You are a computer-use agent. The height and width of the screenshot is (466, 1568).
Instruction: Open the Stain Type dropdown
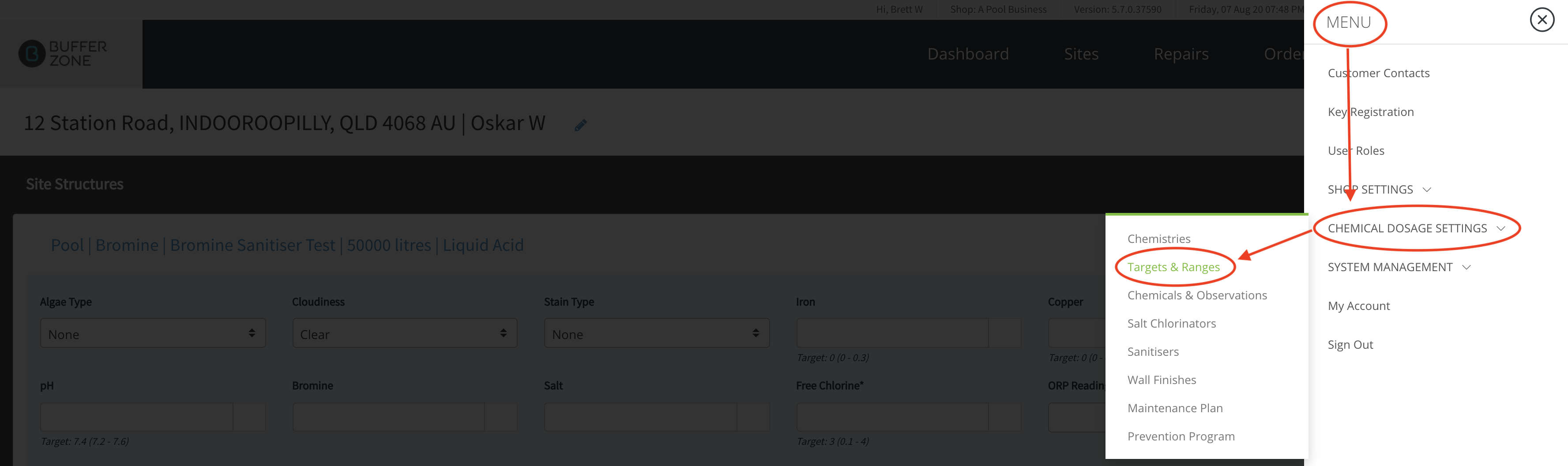tap(656, 333)
